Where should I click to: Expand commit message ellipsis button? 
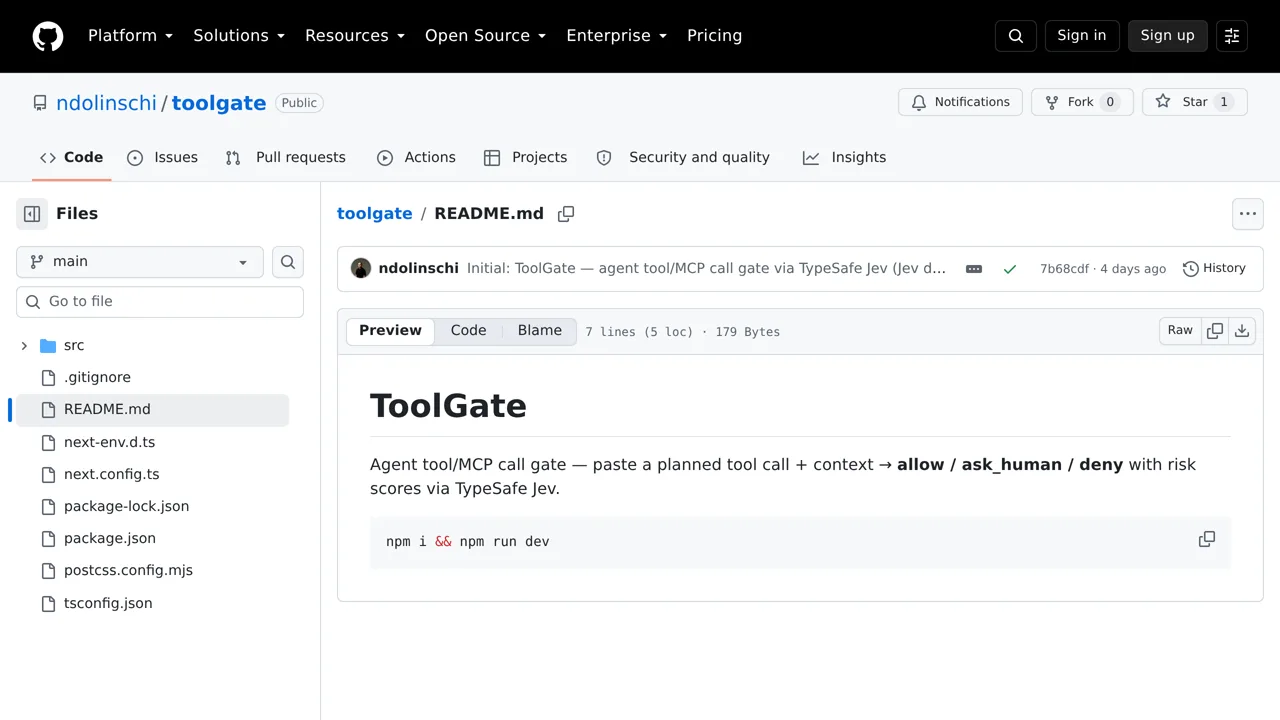[x=974, y=269]
